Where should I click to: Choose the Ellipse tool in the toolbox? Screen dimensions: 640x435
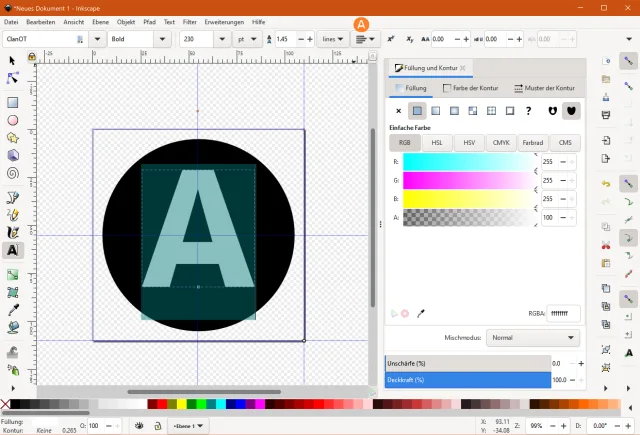13,120
